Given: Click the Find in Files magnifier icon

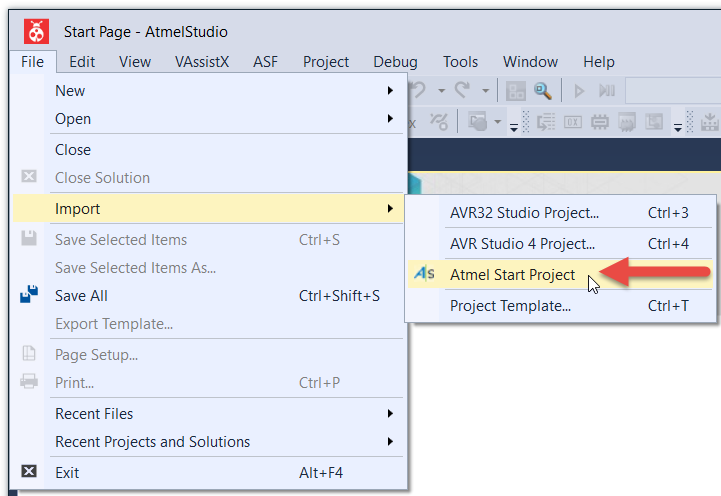Looking at the screenshot, I should [x=543, y=91].
